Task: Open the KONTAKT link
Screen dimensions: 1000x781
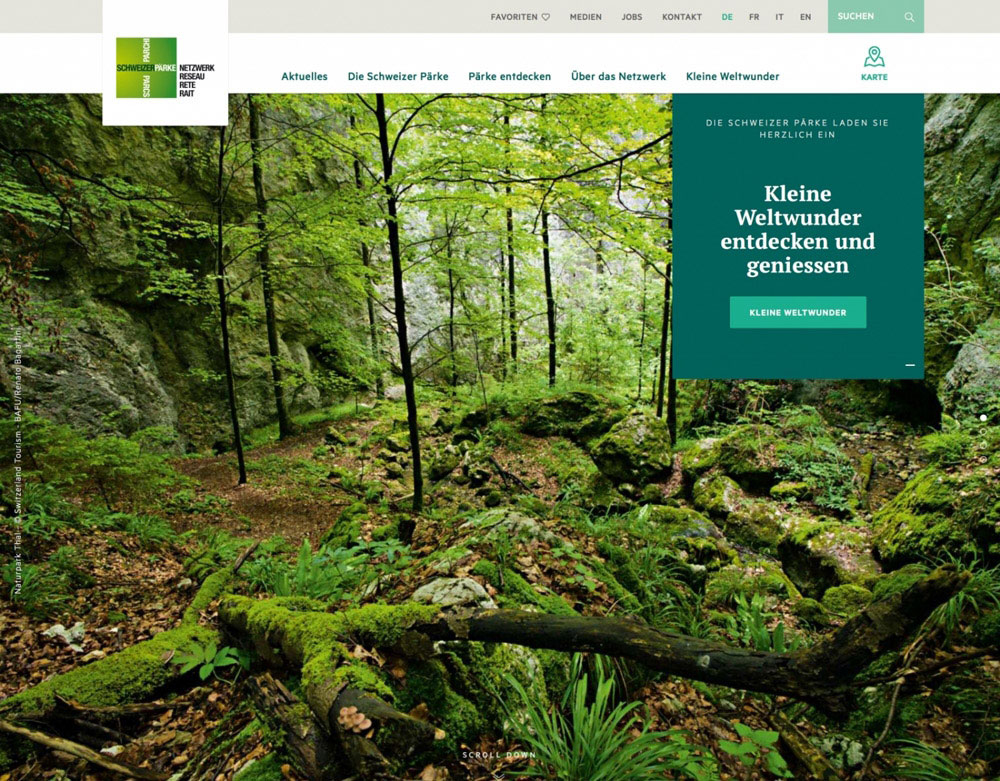Action: [681, 17]
